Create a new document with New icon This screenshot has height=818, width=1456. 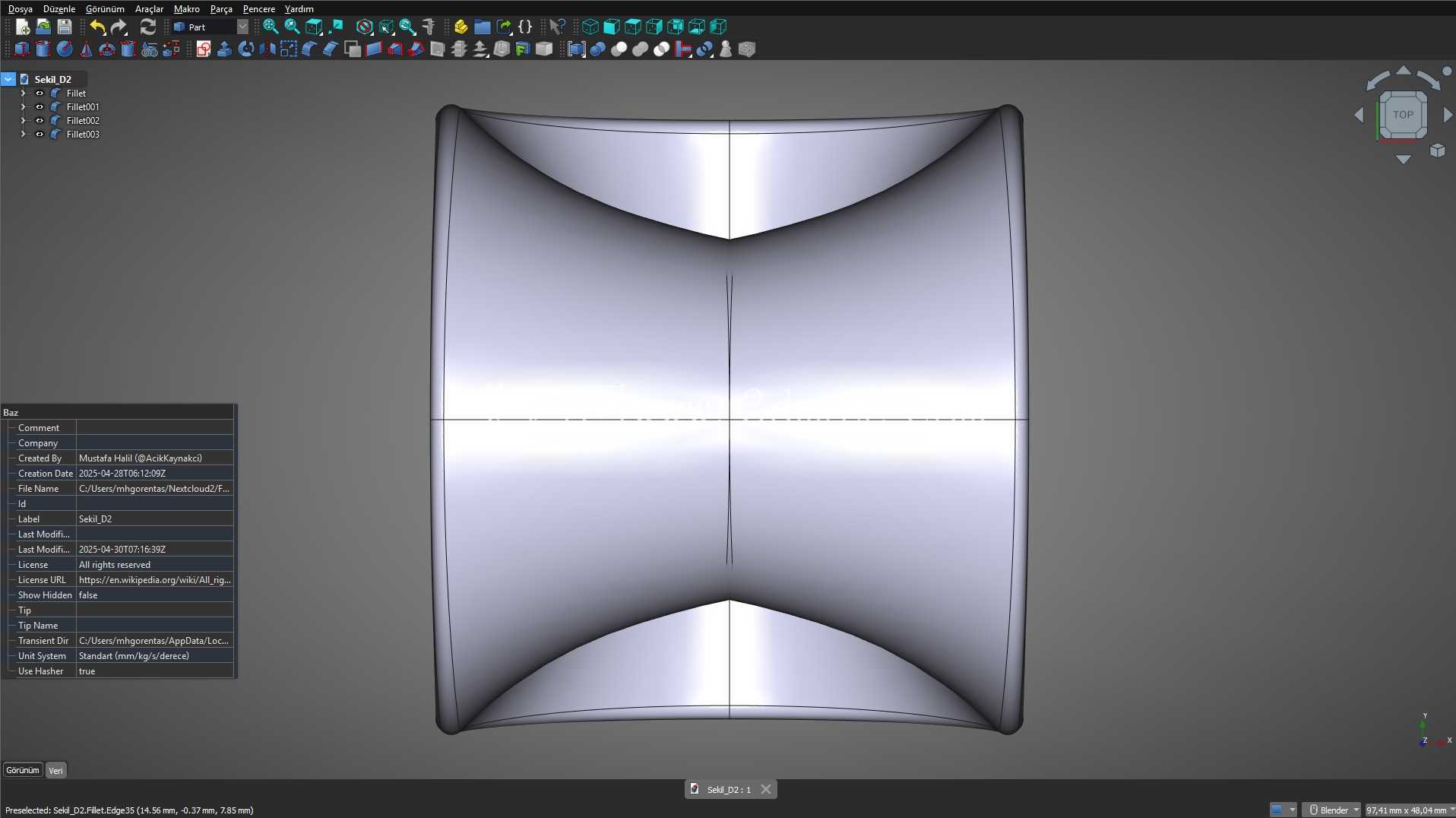[23, 27]
